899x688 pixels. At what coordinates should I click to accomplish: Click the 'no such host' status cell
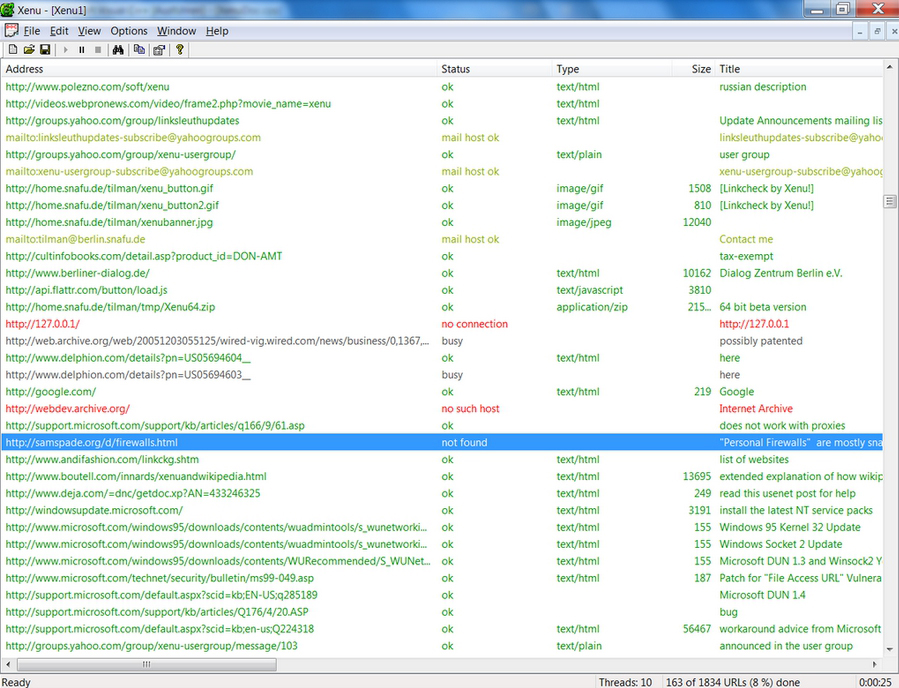tap(470, 409)
